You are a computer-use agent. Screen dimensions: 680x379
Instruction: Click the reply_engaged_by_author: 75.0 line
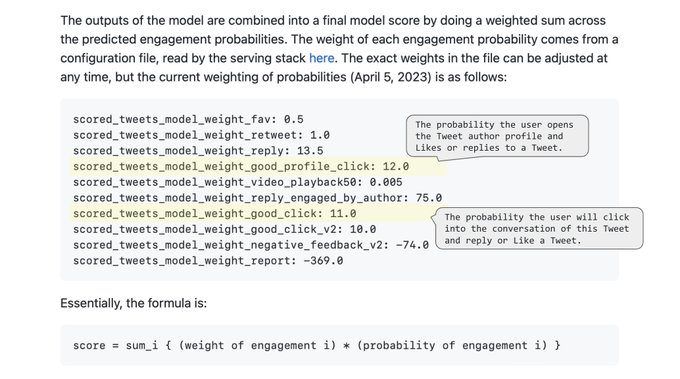pos(258,198)
